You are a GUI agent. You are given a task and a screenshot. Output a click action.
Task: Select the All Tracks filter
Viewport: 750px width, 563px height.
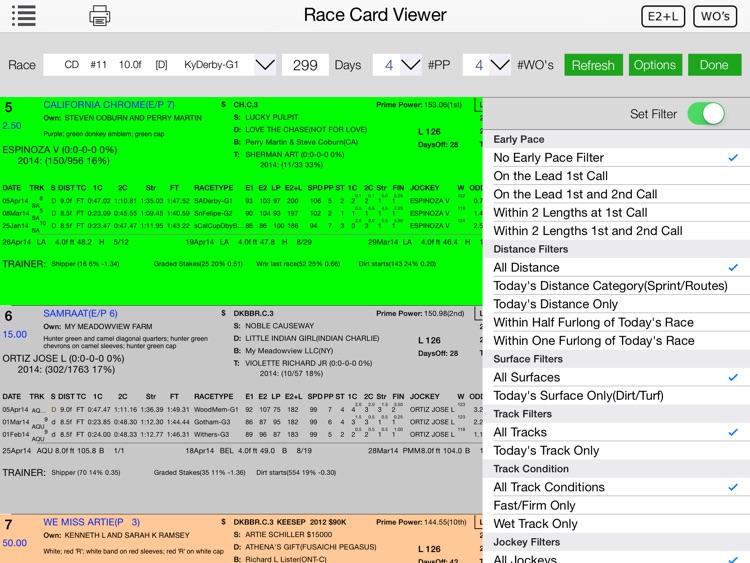[616, 432]
